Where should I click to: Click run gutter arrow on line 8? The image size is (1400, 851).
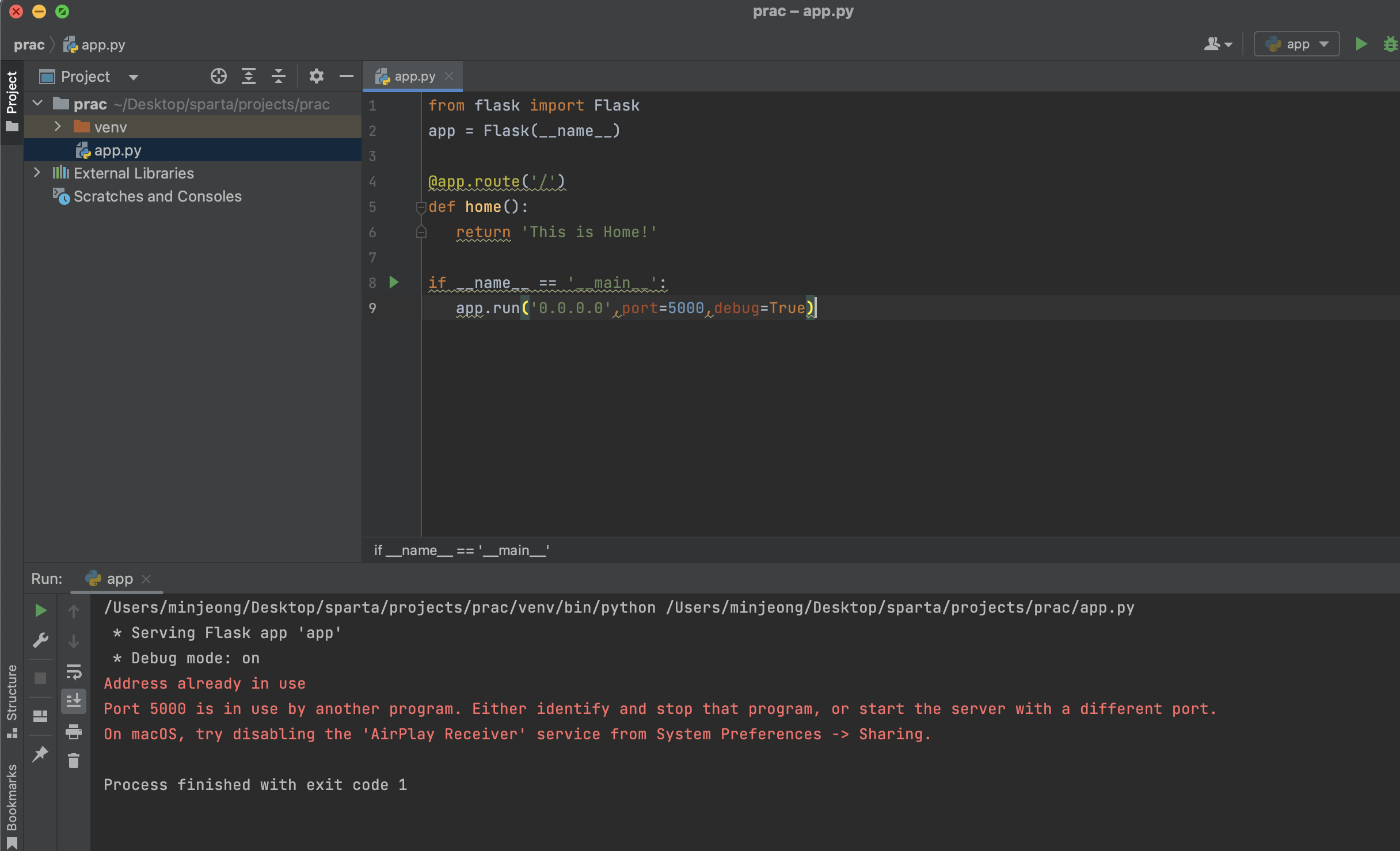tap(394, 282)
